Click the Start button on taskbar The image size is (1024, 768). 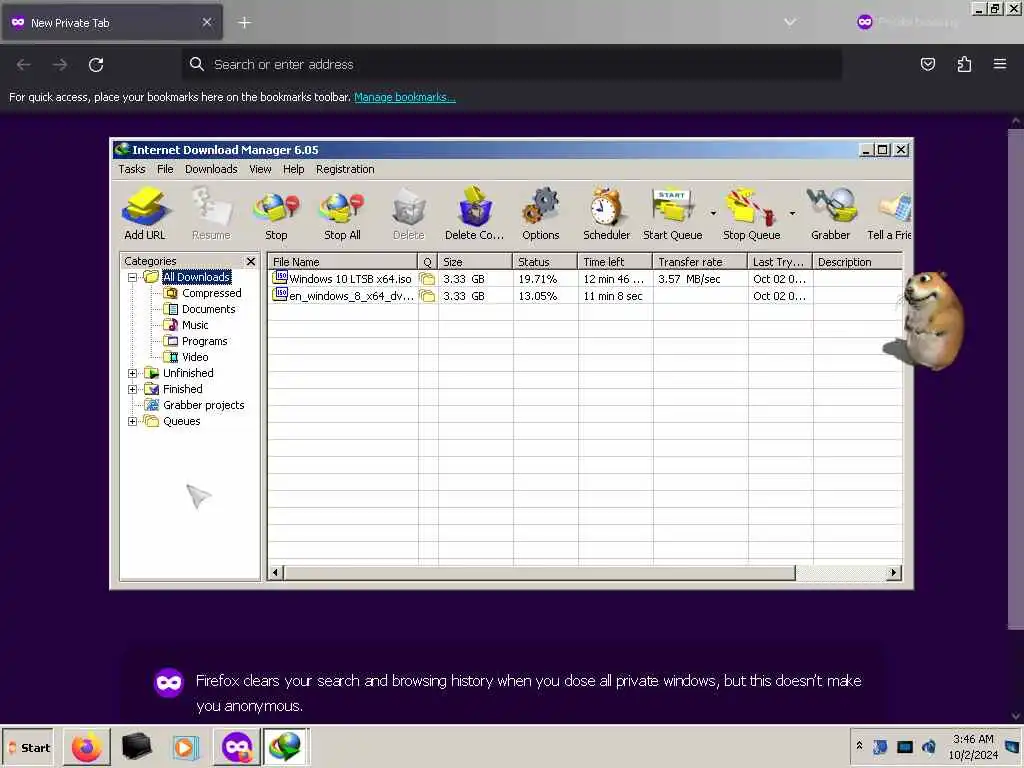pos(29,748)
